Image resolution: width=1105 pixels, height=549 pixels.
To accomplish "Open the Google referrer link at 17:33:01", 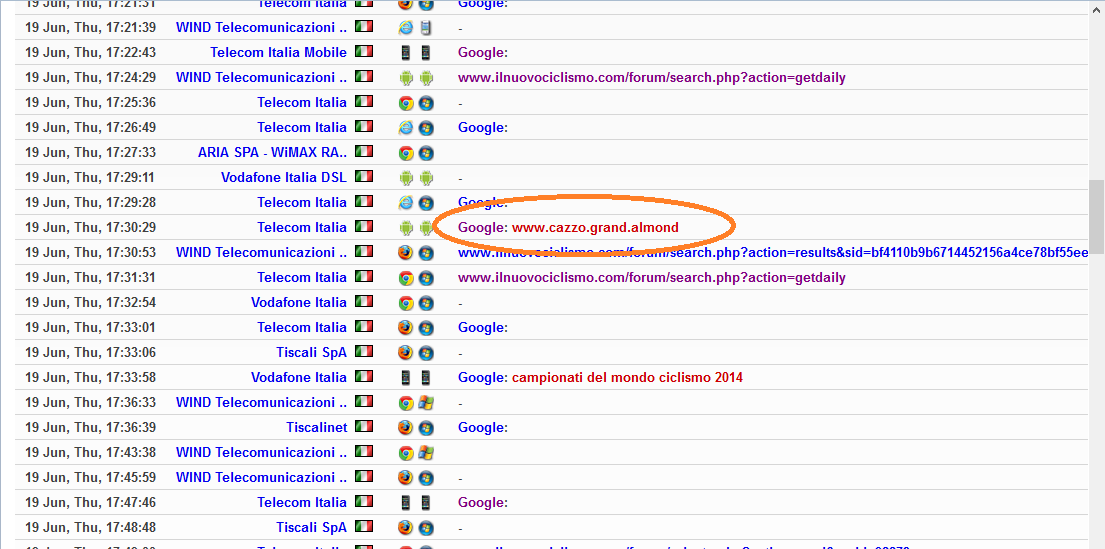I will click(481, 328).
